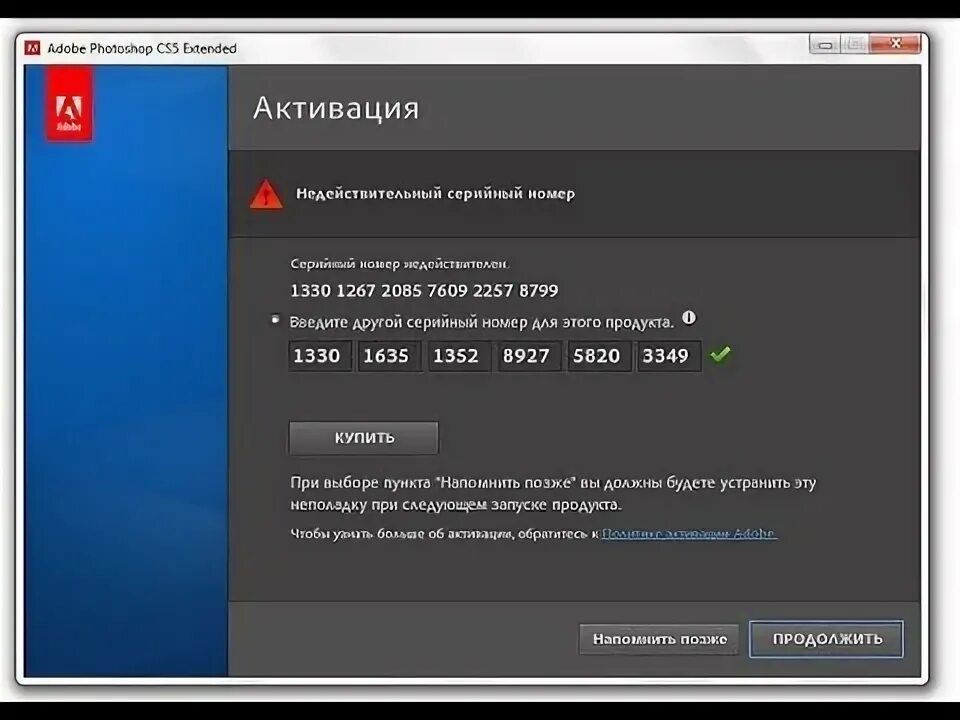Click the 'Напомнить позже' button
Viewport: 960px width, 720px height.
tap(659, 639)
